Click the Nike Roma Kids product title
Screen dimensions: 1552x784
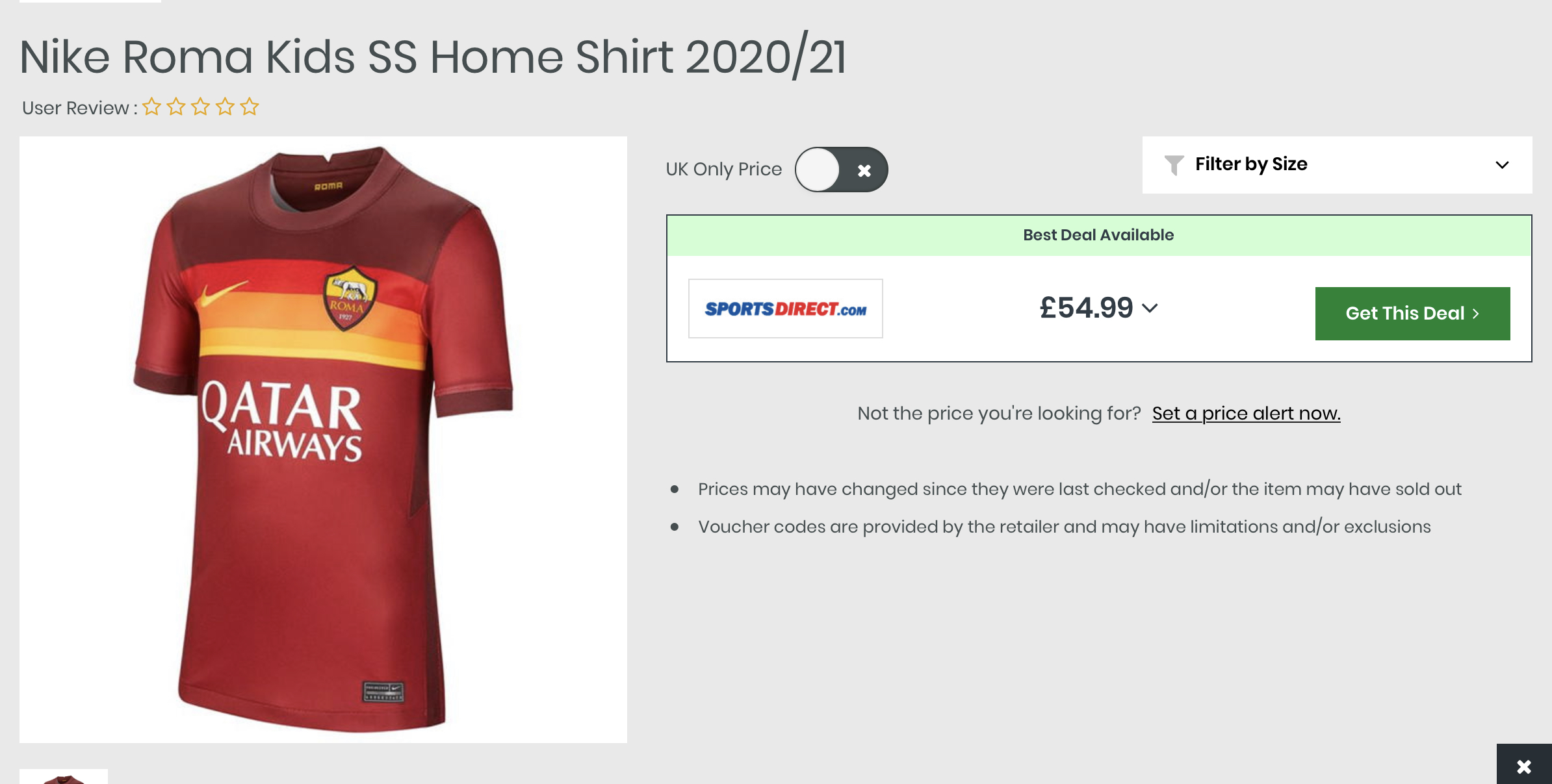(433, 57)
